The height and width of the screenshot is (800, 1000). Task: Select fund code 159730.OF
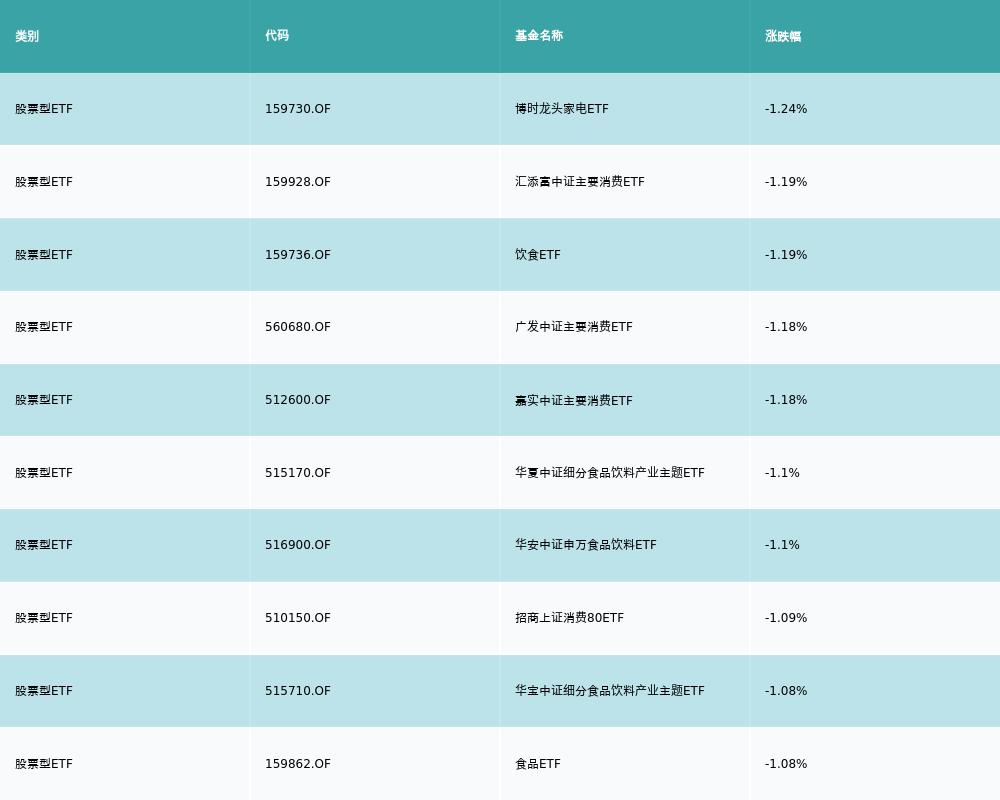click(x=298, y=109)
